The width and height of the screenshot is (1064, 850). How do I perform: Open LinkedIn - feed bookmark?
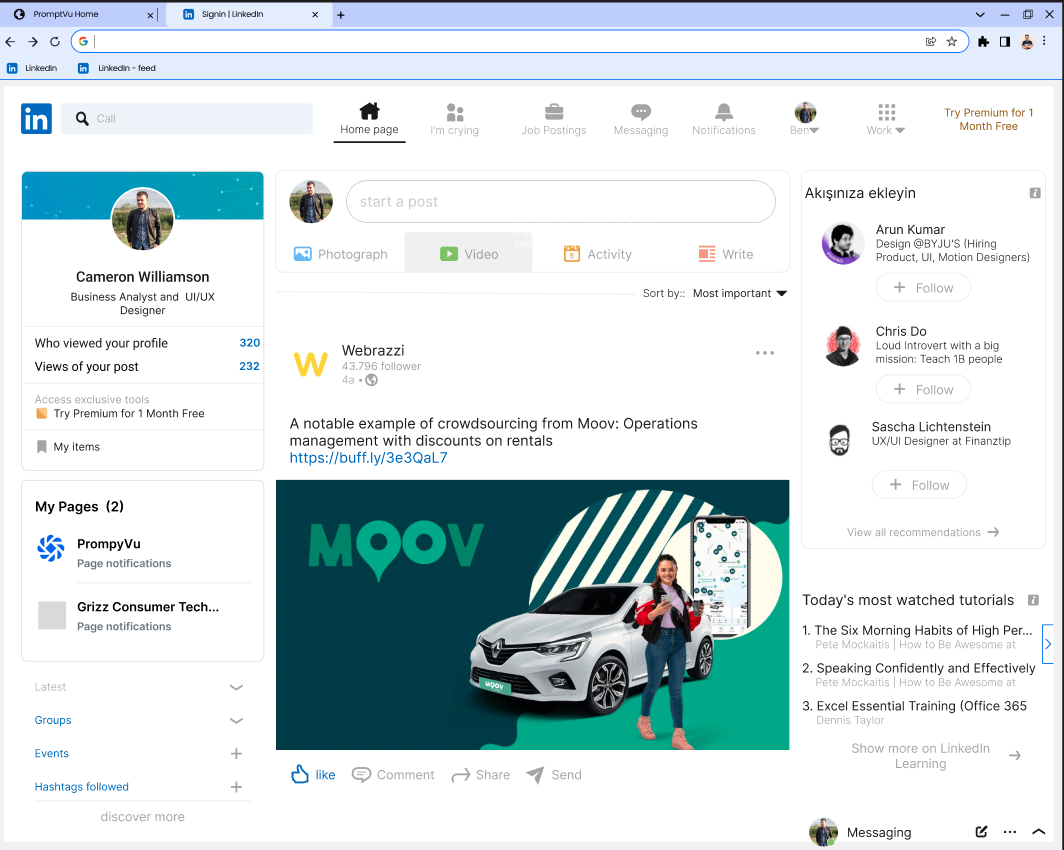(117, 68)
